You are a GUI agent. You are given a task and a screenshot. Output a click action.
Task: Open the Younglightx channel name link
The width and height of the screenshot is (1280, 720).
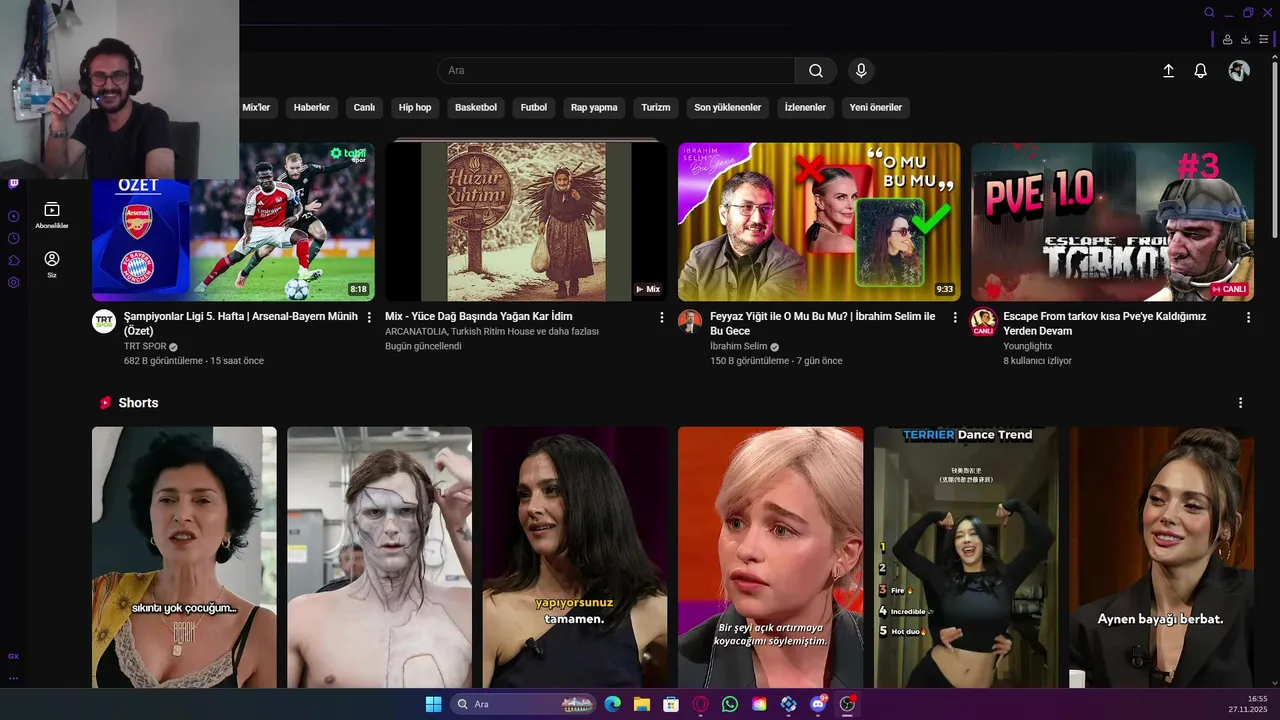pyautogui.click(x=1028, y=346)
